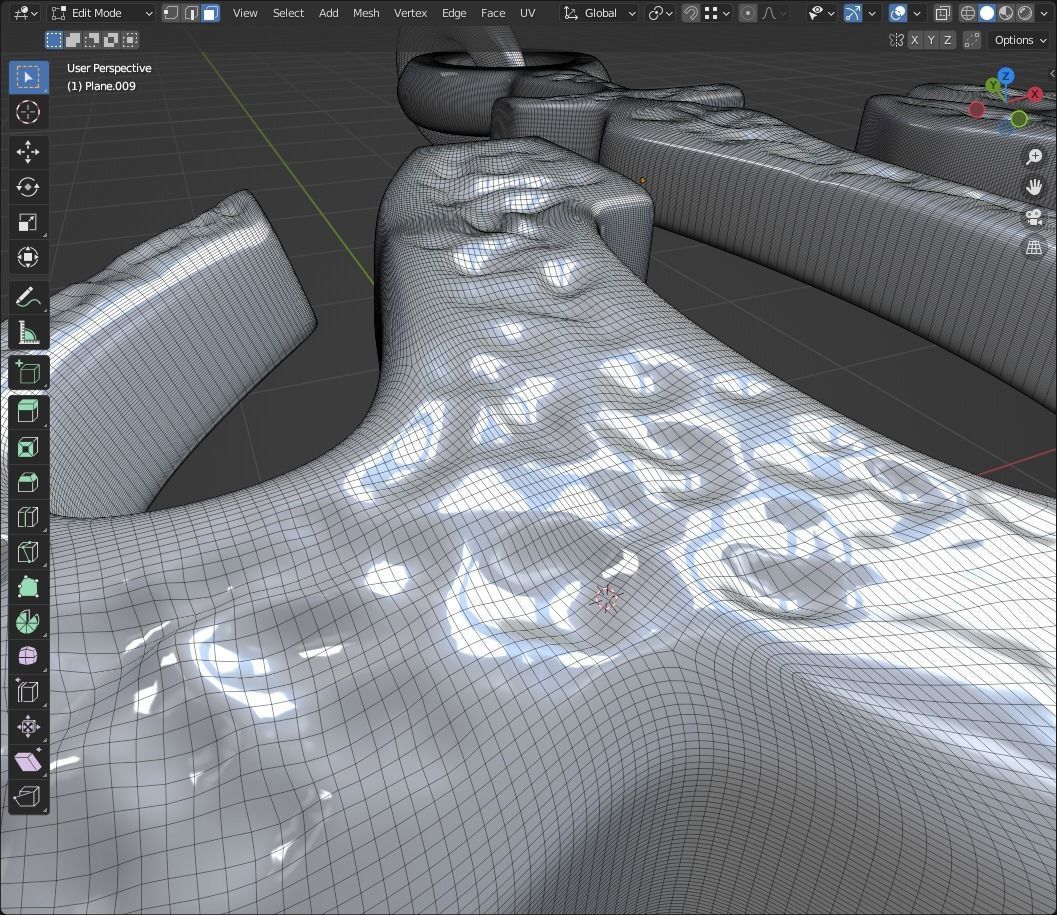Open the Mesh menu
This screenshot has height=915, width=1057.
(366, 13)
